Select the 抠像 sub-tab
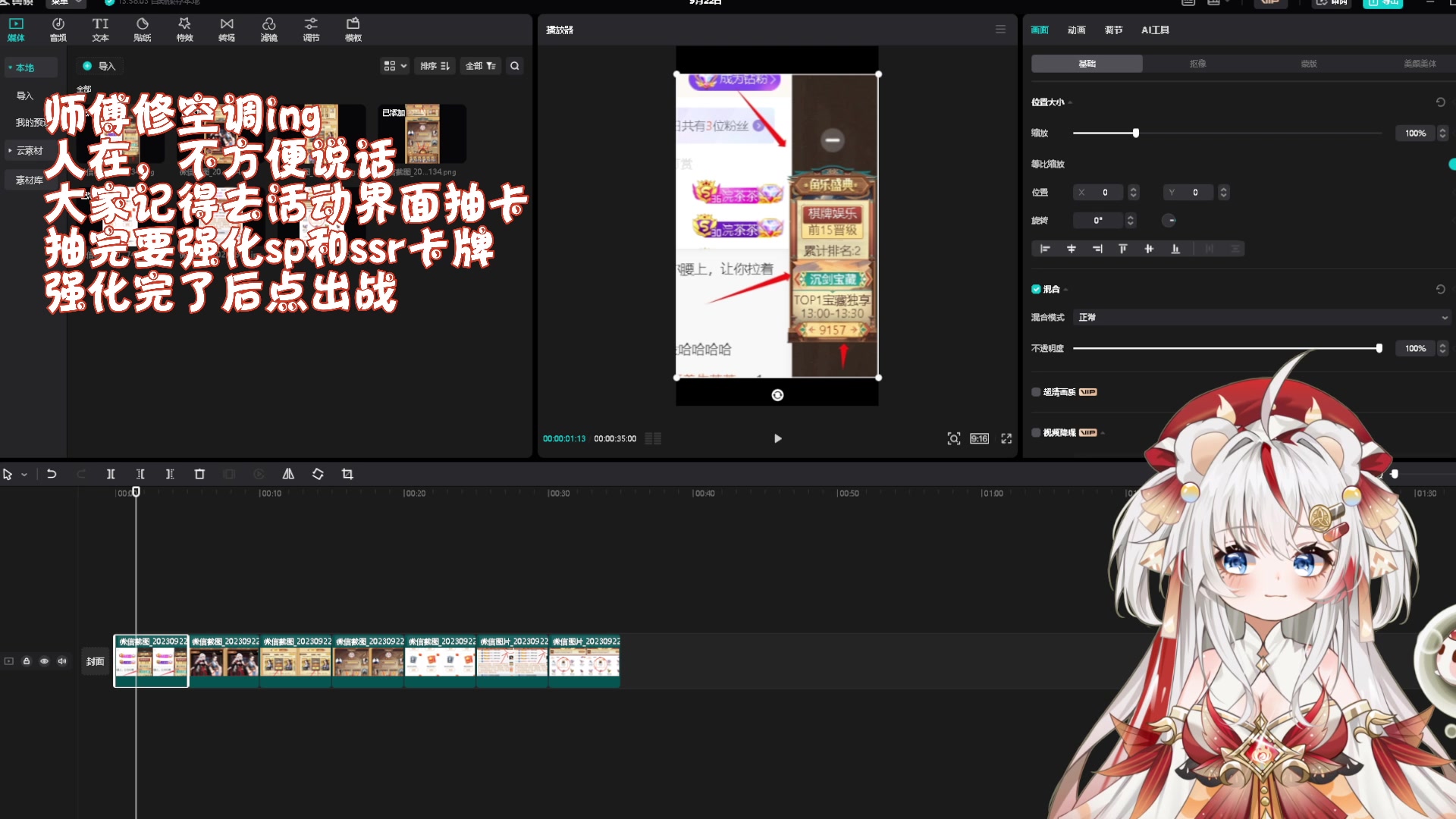This screenshot has height=819, width=1456. [1198, 64]
